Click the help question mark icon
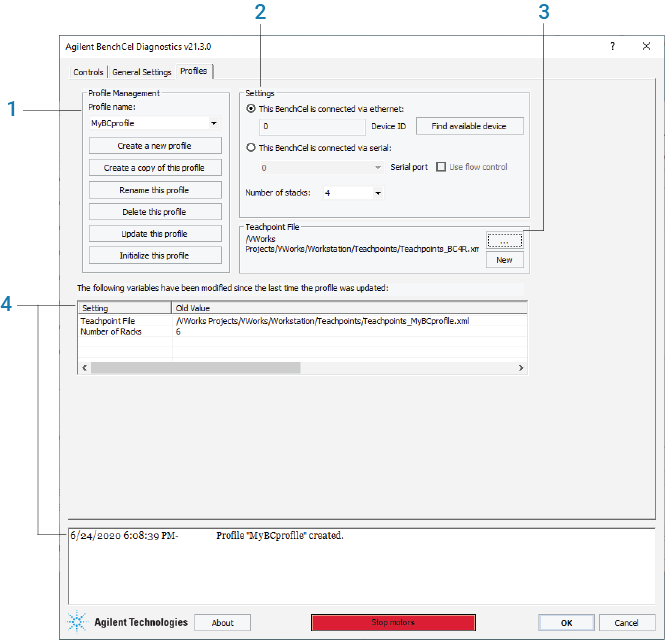Image resolution: width=669 pixels, height=640 pixels. [613, 47]
